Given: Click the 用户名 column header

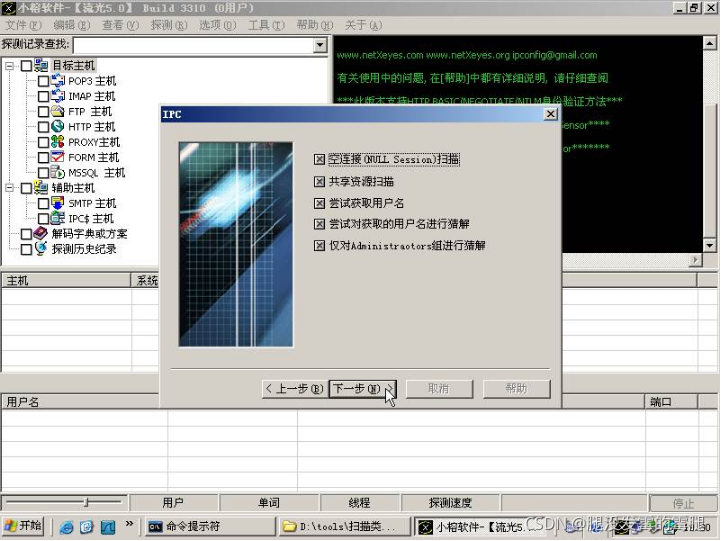Looking at the screenshot, I should tap(80, 402).
